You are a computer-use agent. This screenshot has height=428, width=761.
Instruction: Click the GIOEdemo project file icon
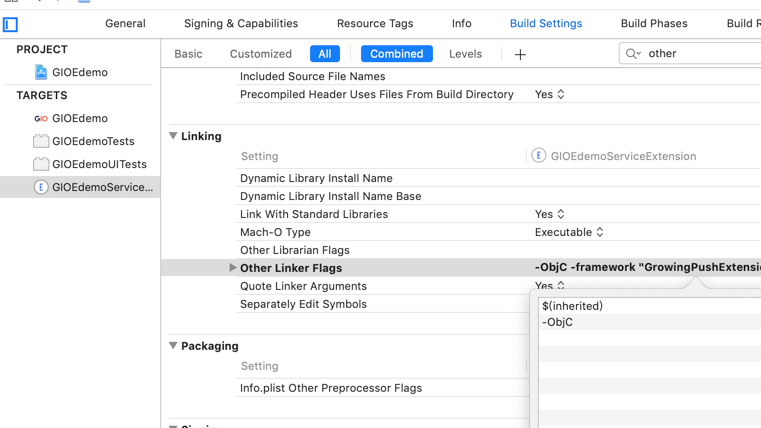tap(41, 72)
